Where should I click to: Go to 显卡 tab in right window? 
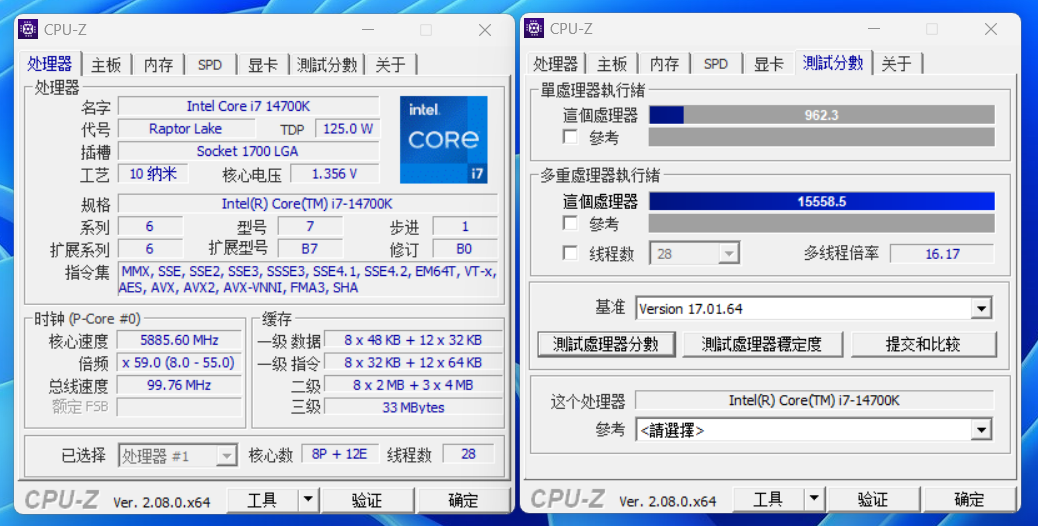[x=769, y=64]
